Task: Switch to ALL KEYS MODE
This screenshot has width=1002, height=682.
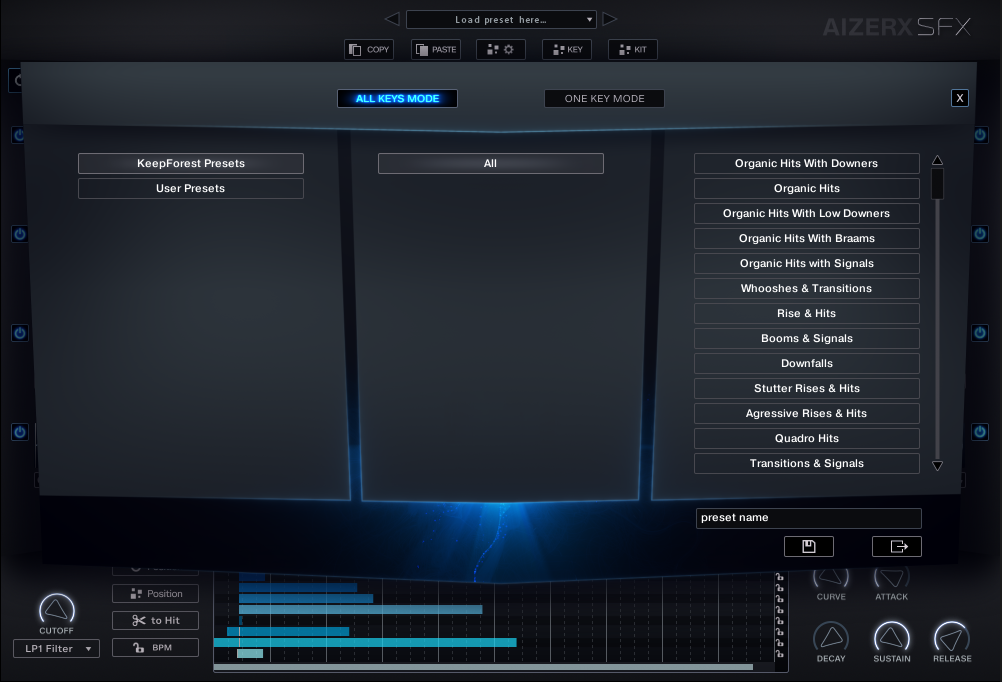Action: click(x=397, y=98)
